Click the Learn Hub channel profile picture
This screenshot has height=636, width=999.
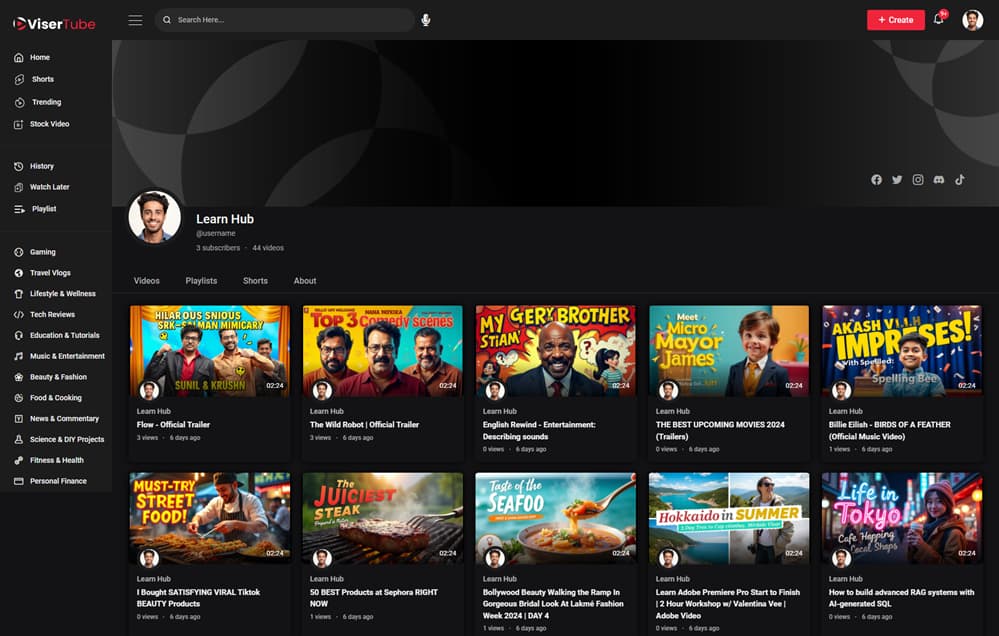(x=154, y=217)
